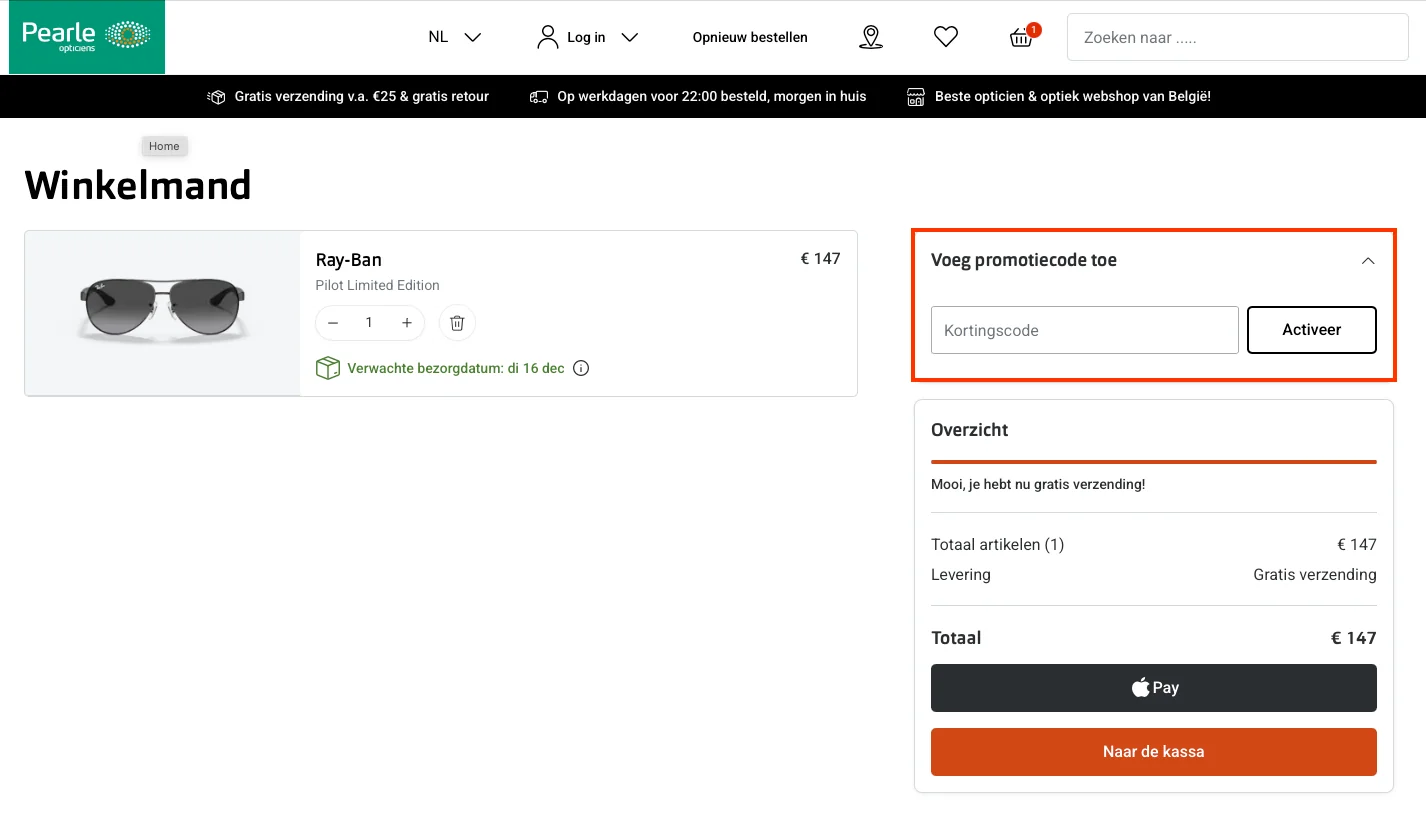The height and width of the screenshot is (822, 1426).
Task: Click inside the Kortingscode field
Action: [x=1084, y=330]
